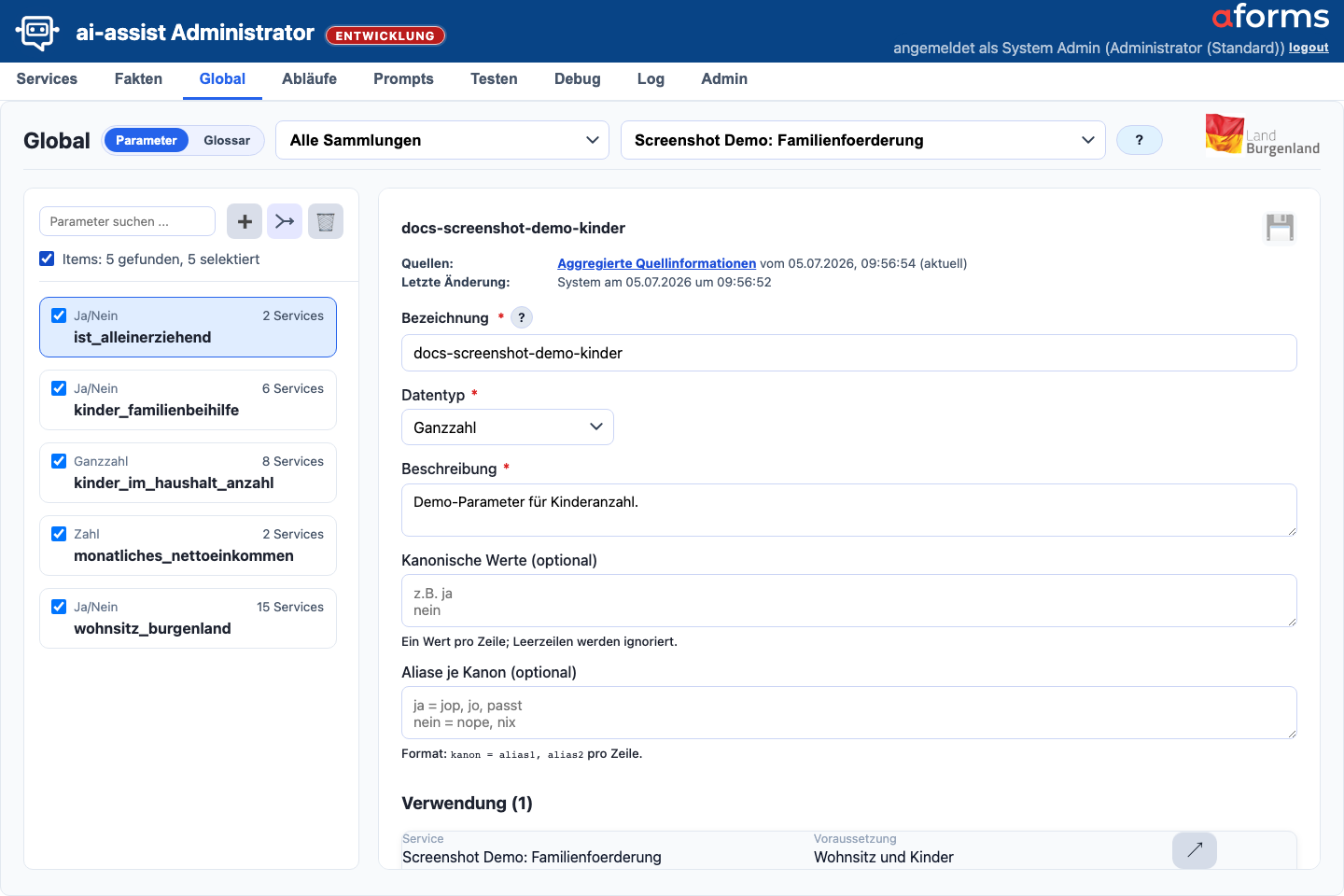1344x896 pixels.
Task: Switch to Glossar view toggle
Action: (227, 140)
